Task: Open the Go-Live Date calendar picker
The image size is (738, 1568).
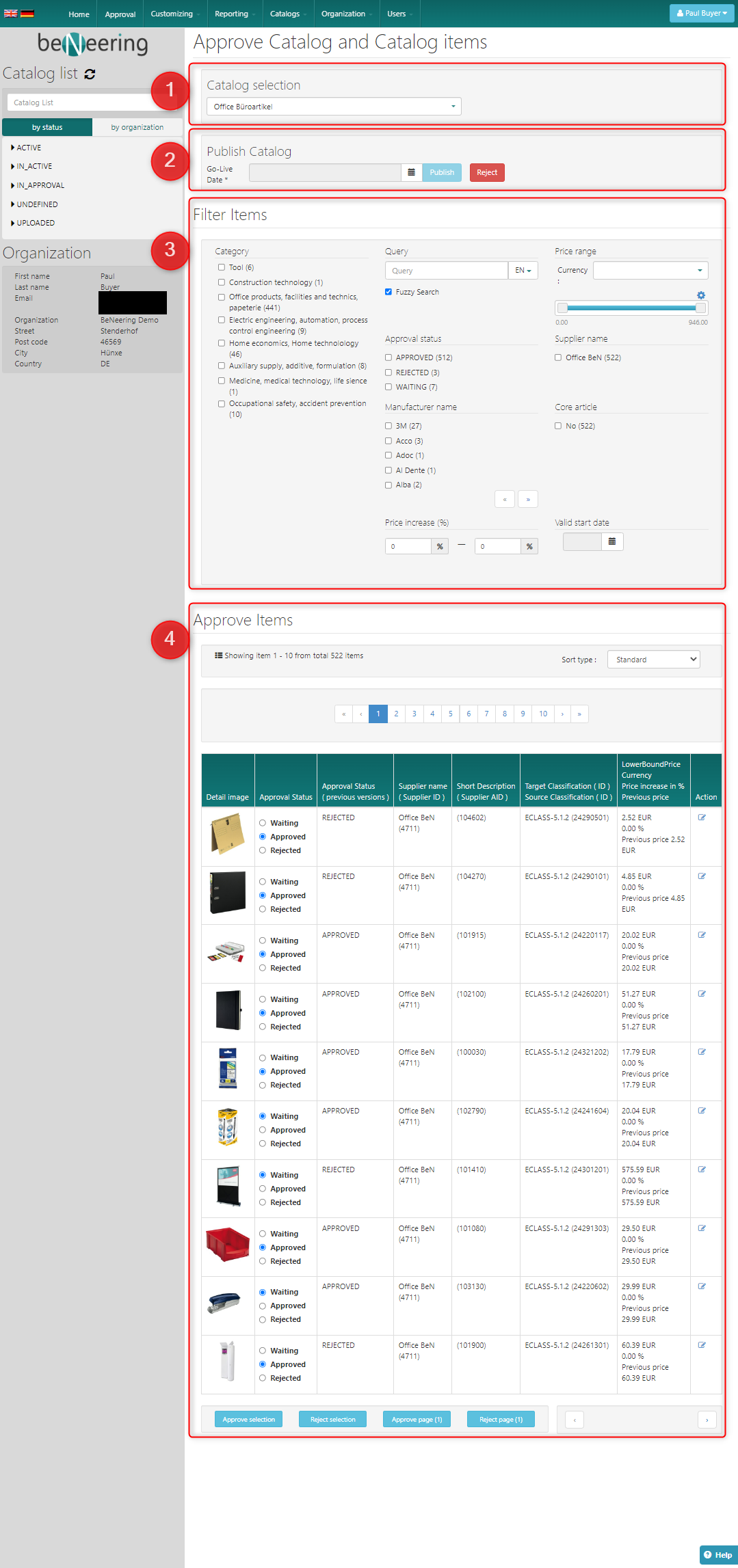Action: 411,173
